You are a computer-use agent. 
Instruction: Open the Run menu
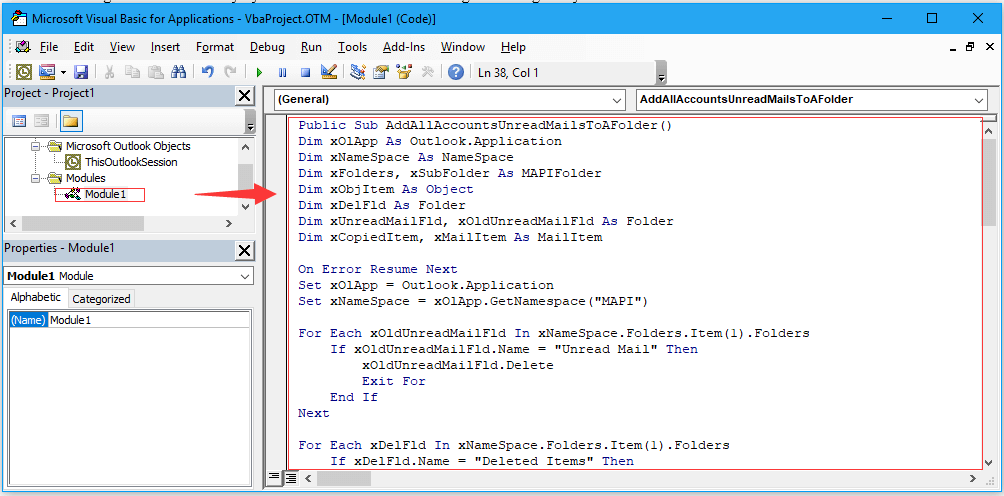[311, 47]
